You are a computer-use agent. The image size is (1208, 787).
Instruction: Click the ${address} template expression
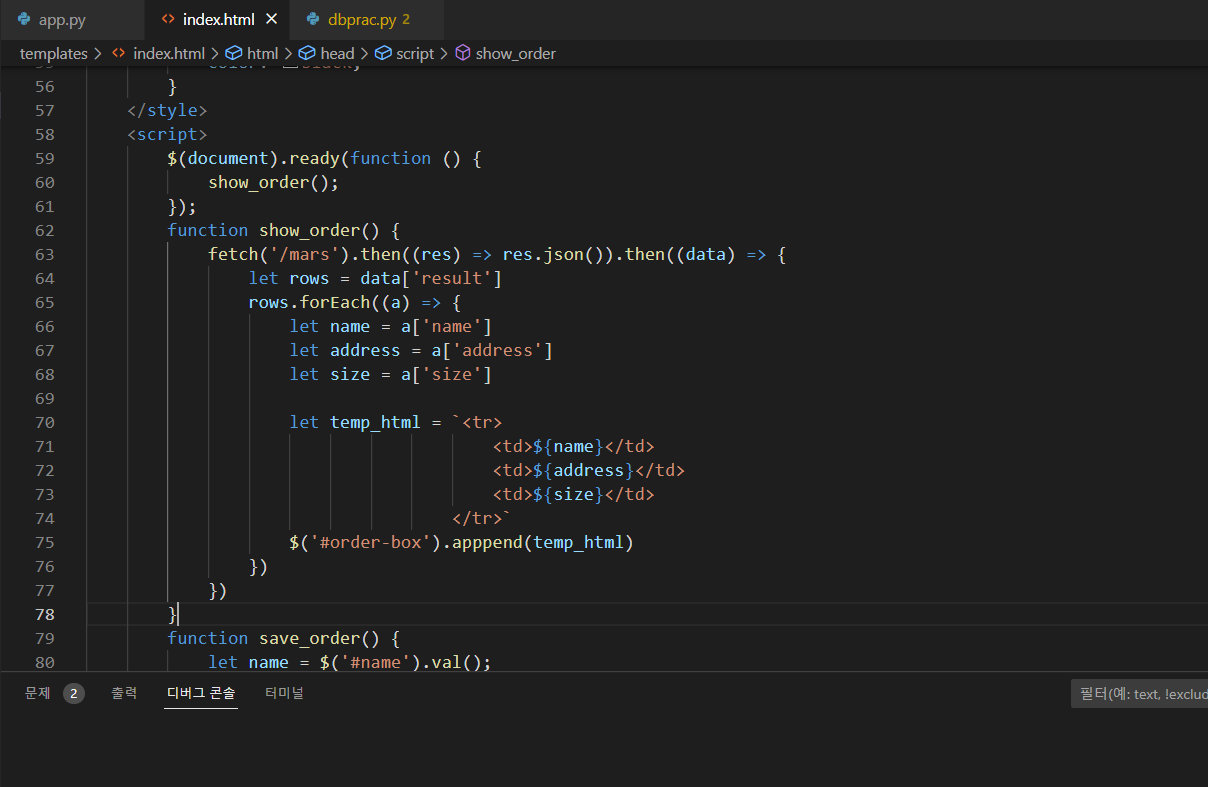click(x=584, y=470)
